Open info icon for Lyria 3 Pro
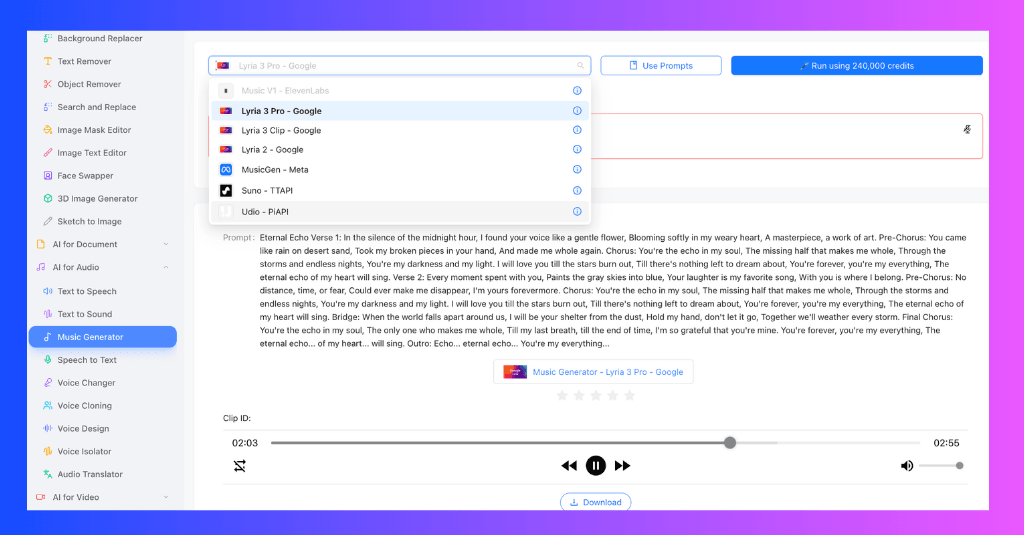1024x535 pixels. click(x=577, y=111)
